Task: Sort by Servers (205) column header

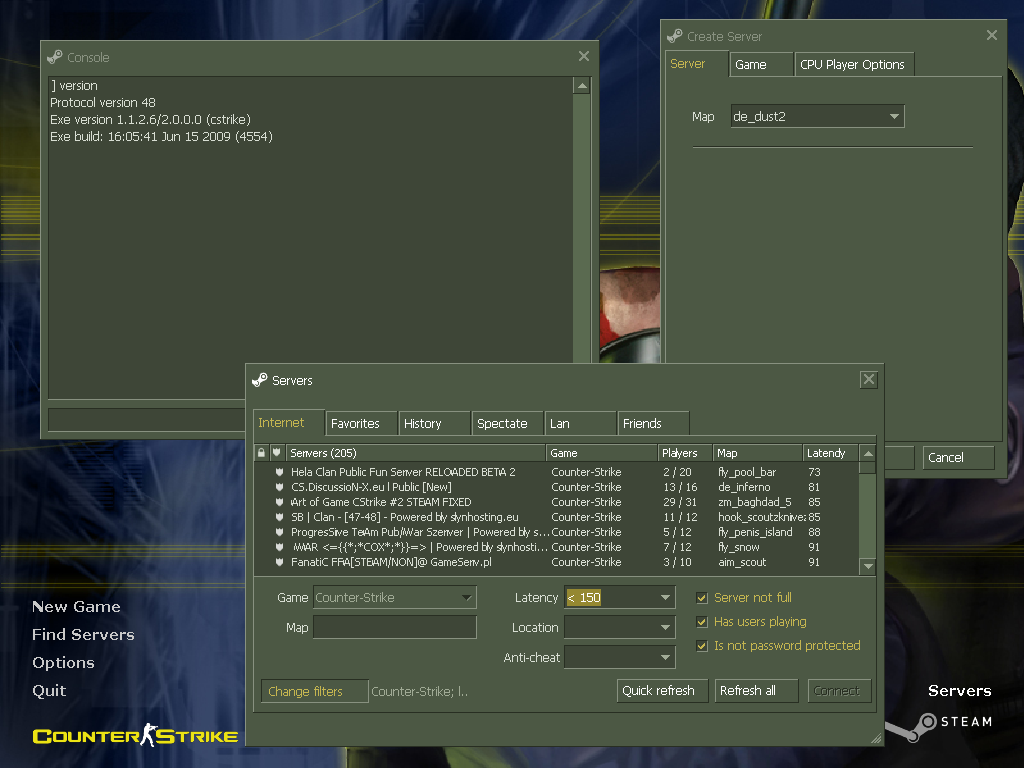Action: click(x=415, y=453)
